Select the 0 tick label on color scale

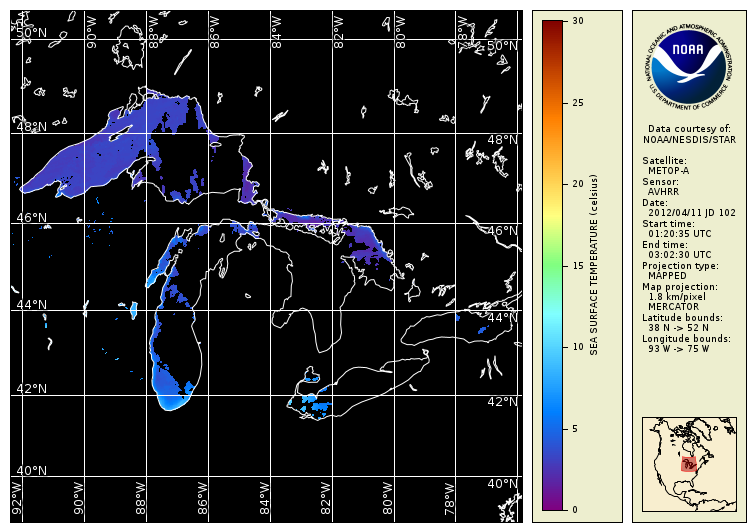[x=575, y=509]
